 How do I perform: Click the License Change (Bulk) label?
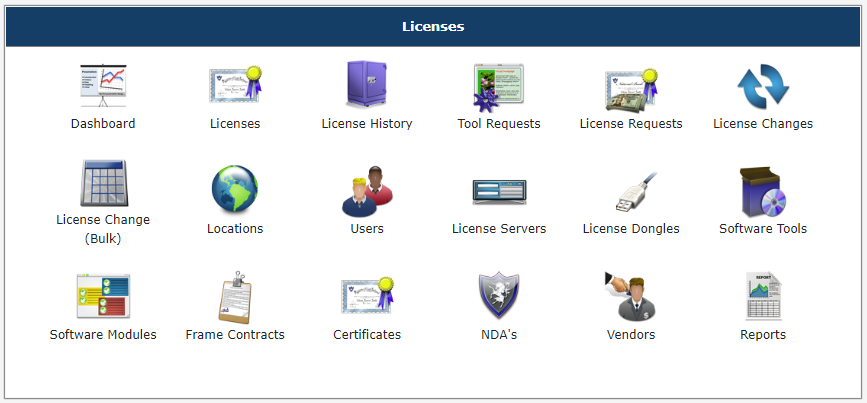(103, 229)
